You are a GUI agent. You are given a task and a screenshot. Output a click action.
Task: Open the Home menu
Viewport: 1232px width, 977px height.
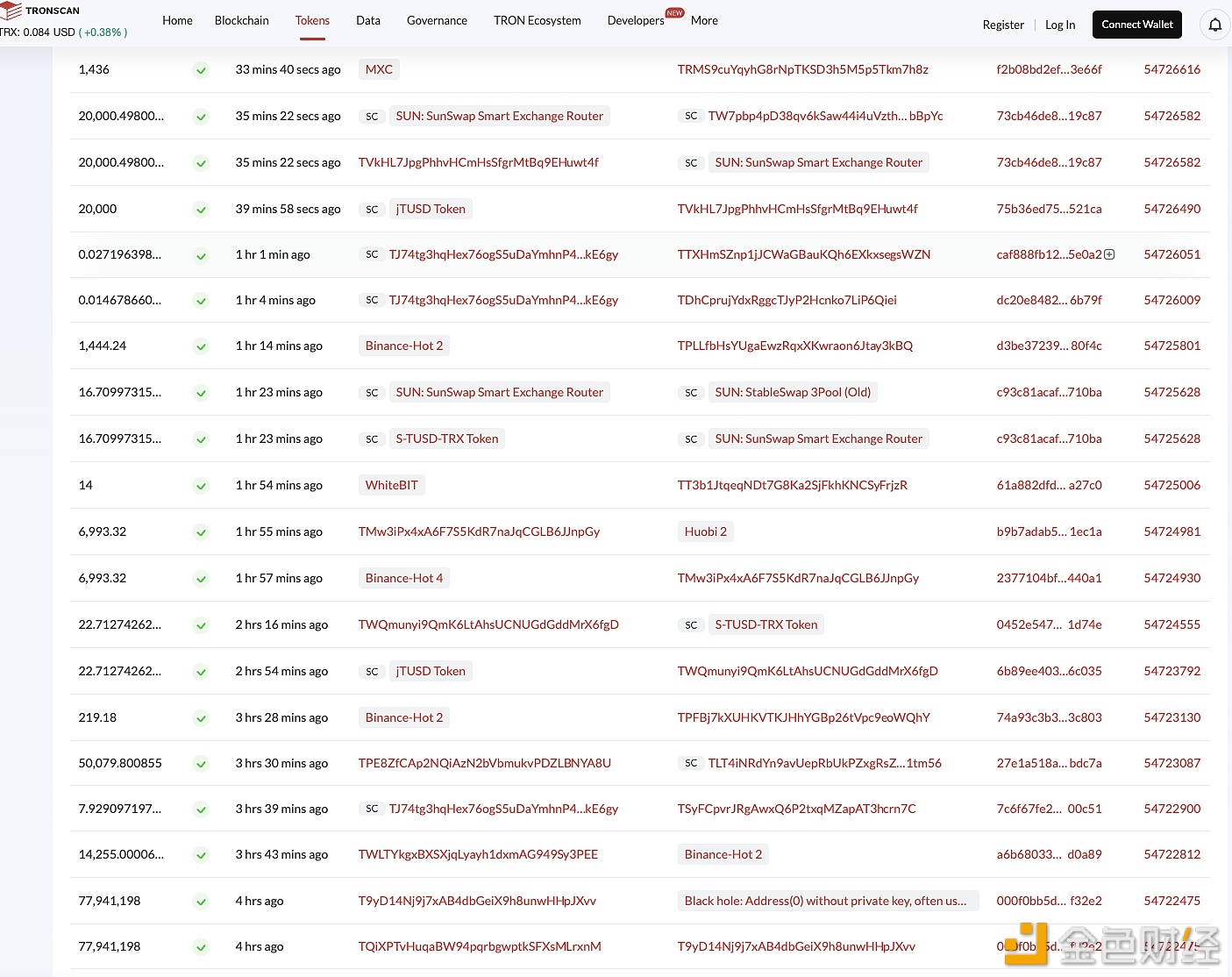(177, 20)
